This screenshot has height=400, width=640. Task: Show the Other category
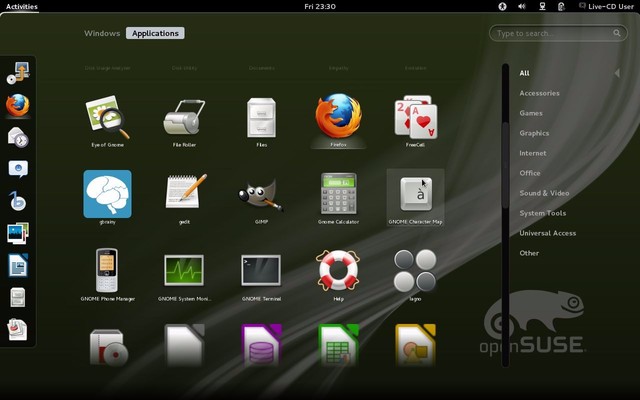(529, 253)
